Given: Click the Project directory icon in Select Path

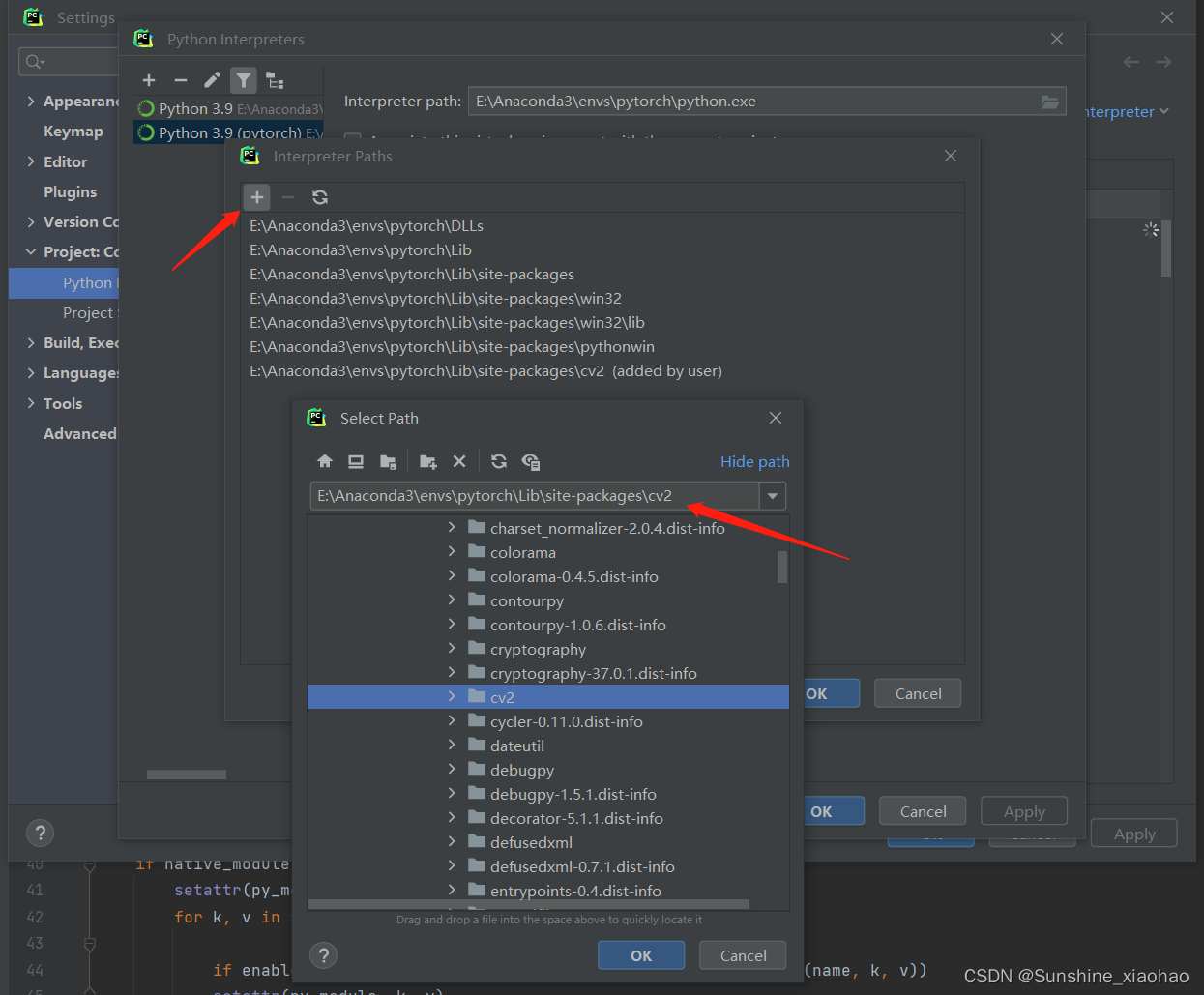Looking at the screenshot, I should (x=388, y=461).
